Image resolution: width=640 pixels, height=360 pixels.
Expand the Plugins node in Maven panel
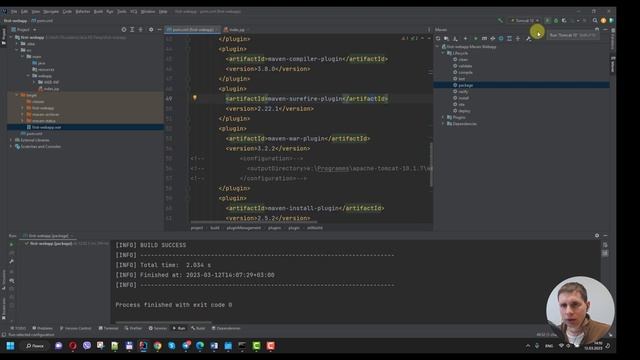443,117
